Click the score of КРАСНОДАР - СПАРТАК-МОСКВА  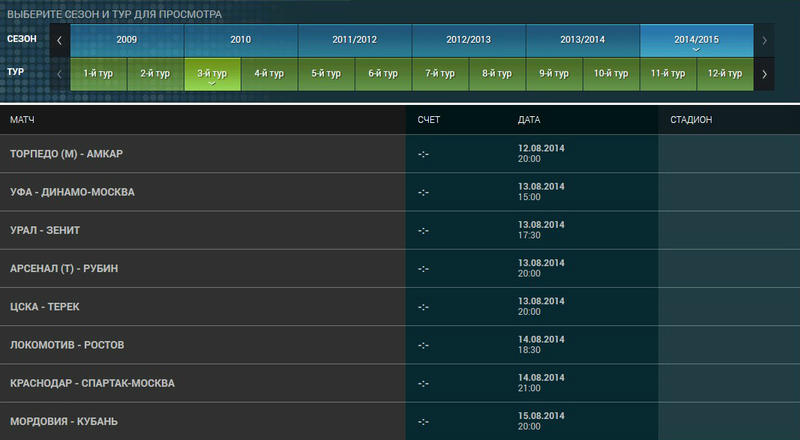423,384
